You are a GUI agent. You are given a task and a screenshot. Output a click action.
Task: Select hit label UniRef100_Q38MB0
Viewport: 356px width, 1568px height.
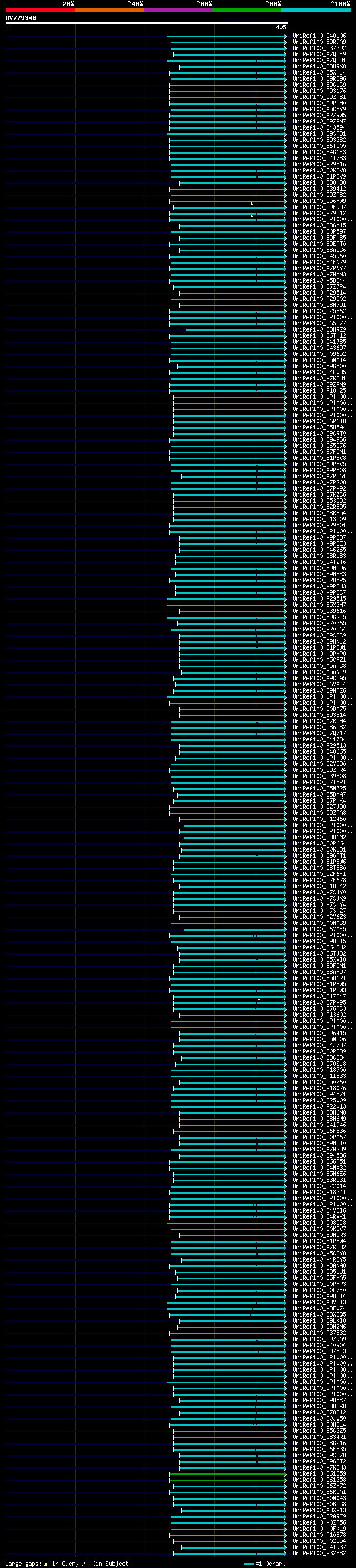coord(319,182)
